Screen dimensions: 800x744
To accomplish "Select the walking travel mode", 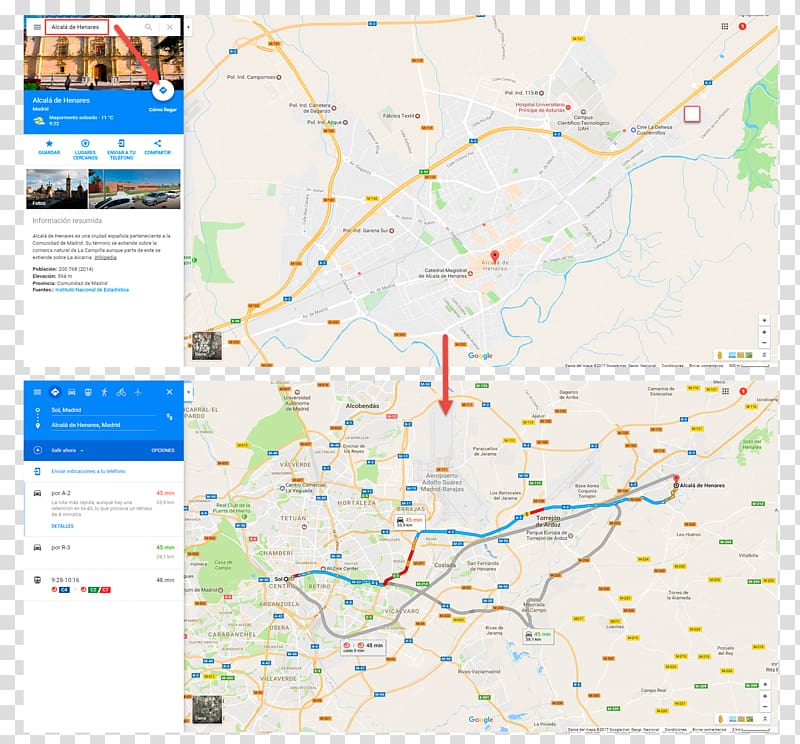I will pyautogui.click(x=104, y=392).
